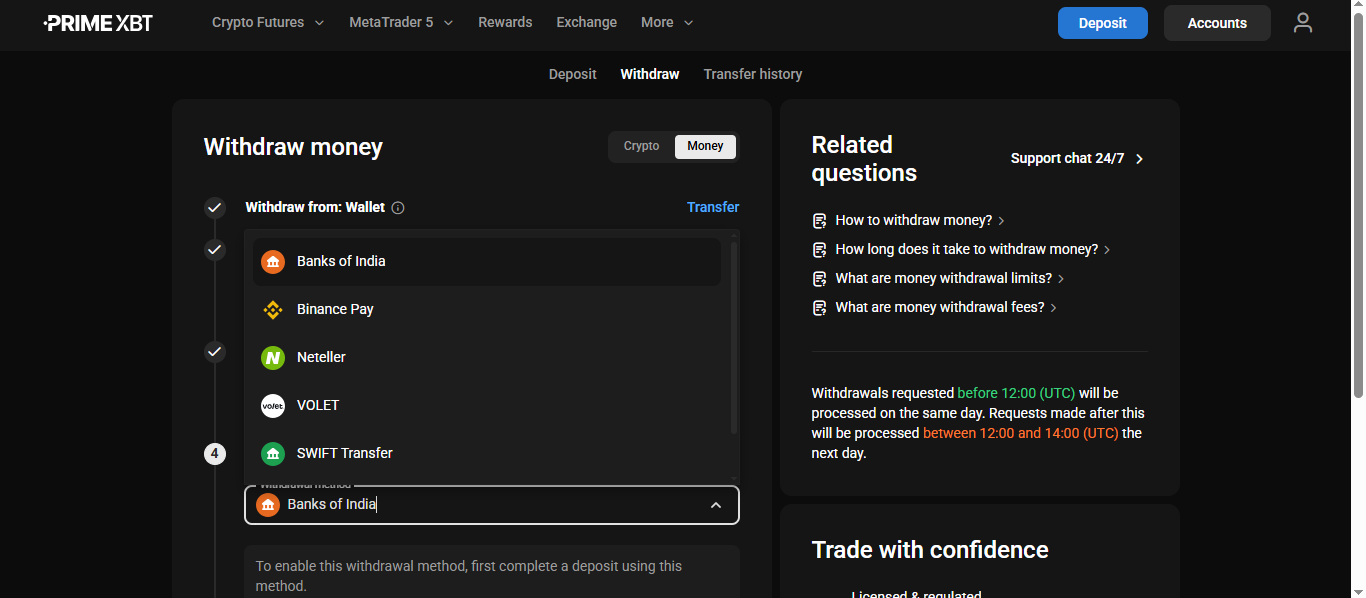The height and width of the screenshot is (598, 1366).
Task: Click the blue Deposit button
Action: (1102, 23)
